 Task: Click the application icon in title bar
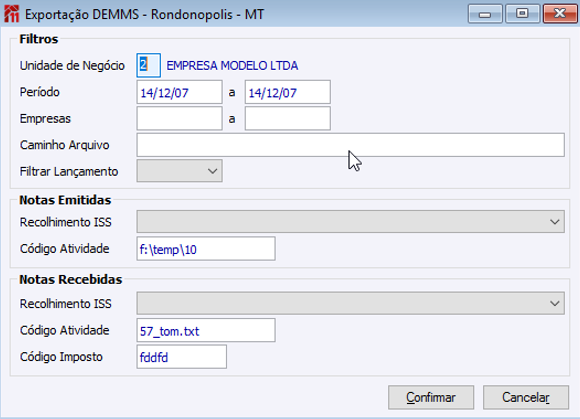pyautogui.click(x=11, y=14)
